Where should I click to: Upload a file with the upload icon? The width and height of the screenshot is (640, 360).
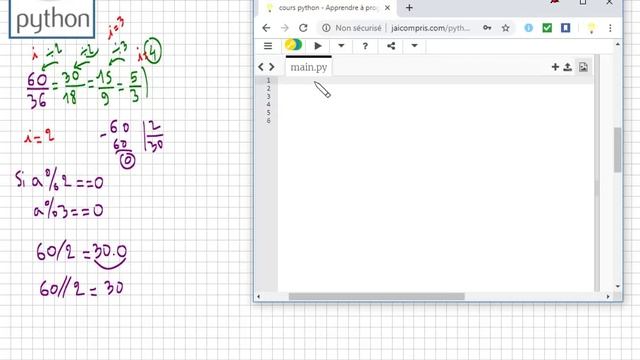point(567,67)
